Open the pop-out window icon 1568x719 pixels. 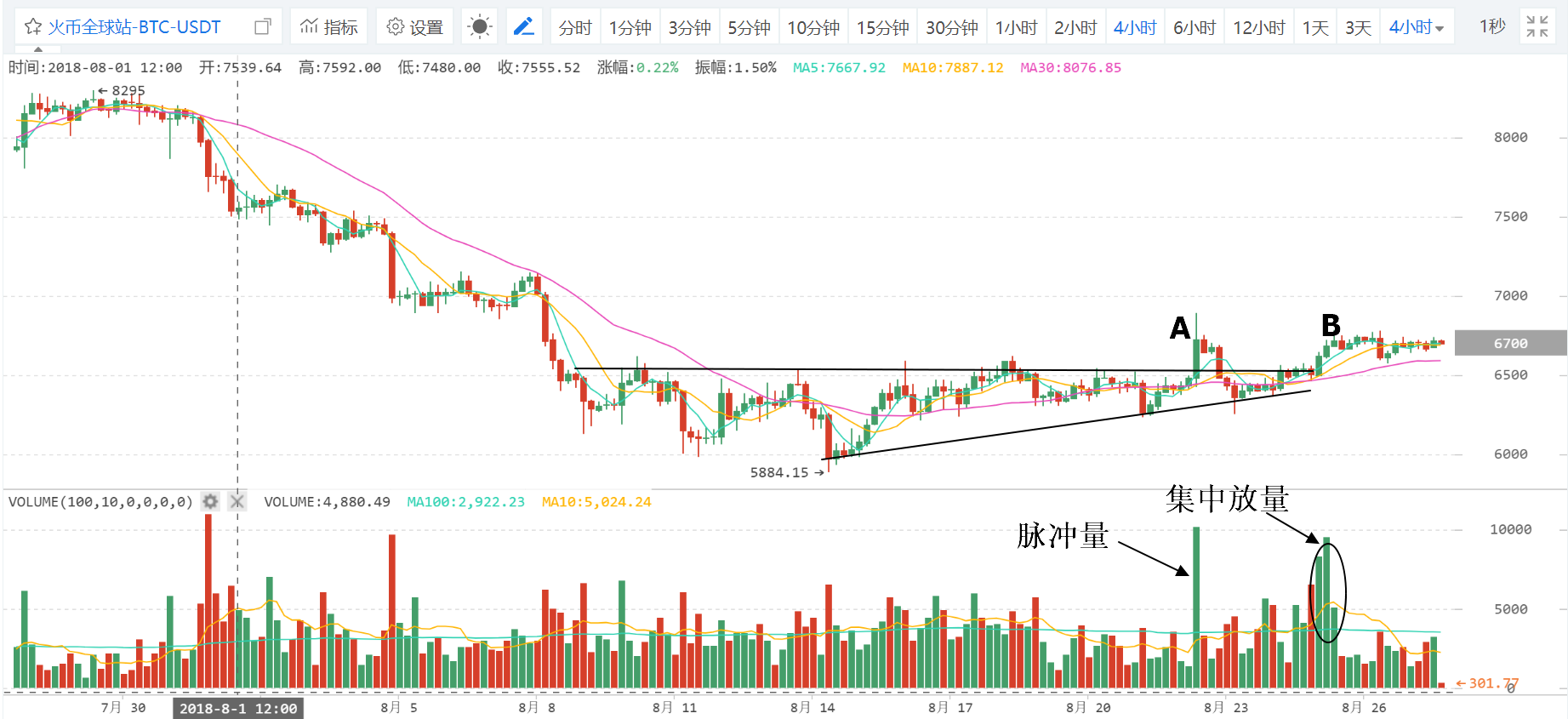pos(263,27)
